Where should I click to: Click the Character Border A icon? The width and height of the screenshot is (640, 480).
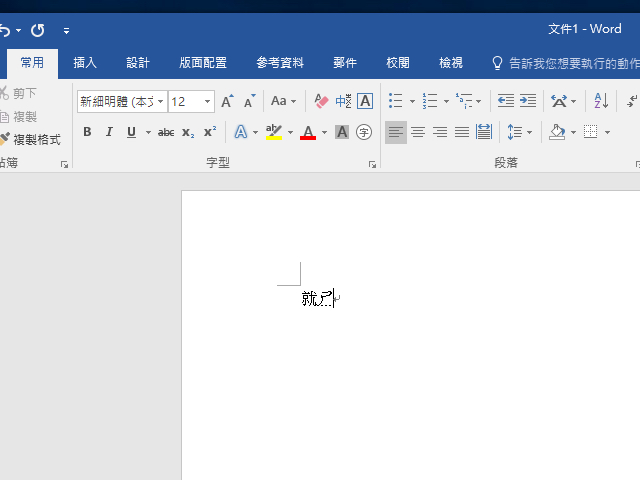click(365, 101)
